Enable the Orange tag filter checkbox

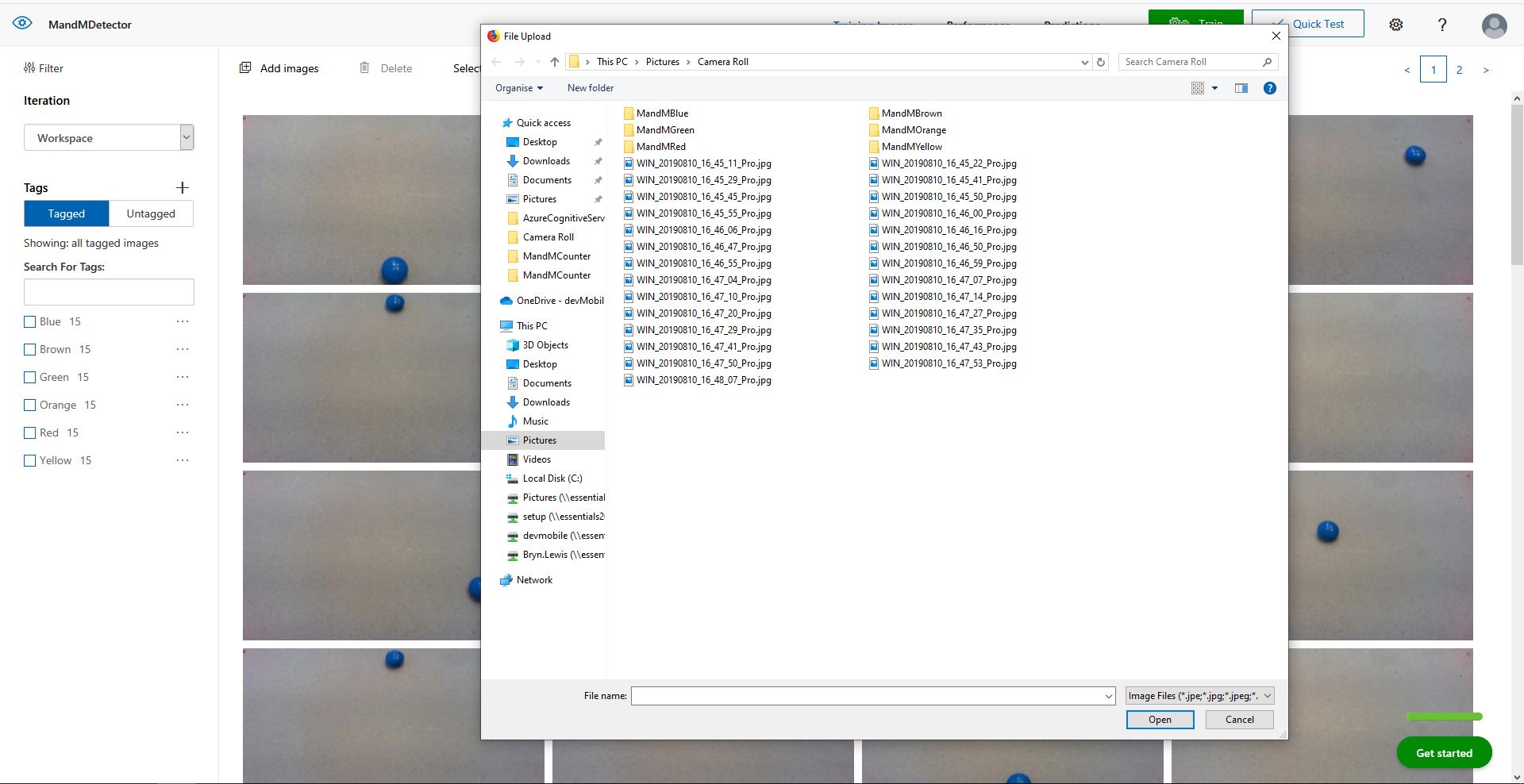(30, 405)
